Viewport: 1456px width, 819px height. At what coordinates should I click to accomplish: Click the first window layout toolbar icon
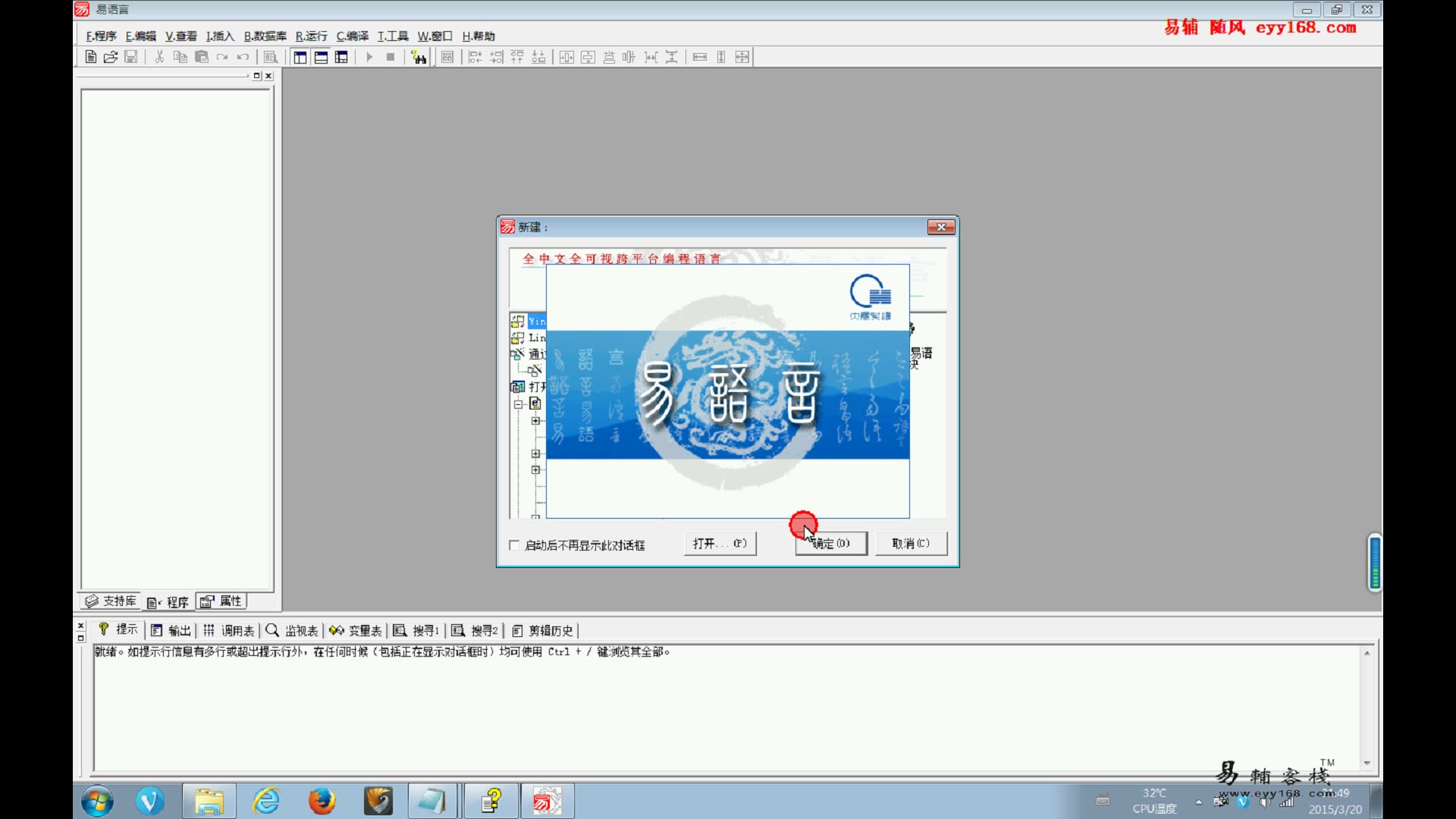300,57
